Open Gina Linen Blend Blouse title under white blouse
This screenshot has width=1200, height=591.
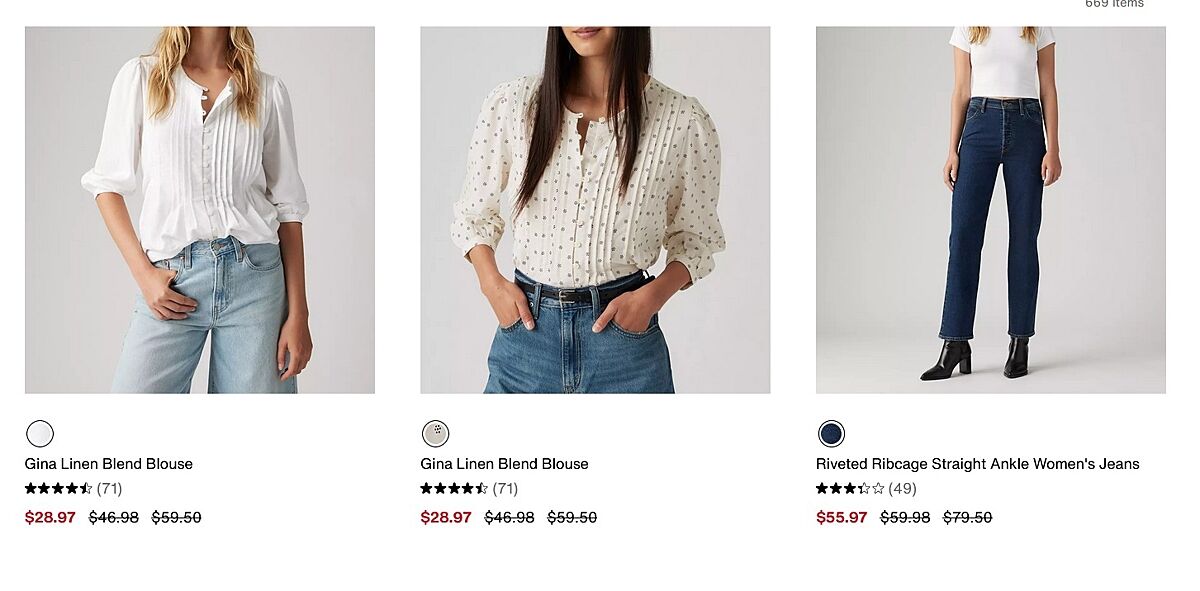109,464
